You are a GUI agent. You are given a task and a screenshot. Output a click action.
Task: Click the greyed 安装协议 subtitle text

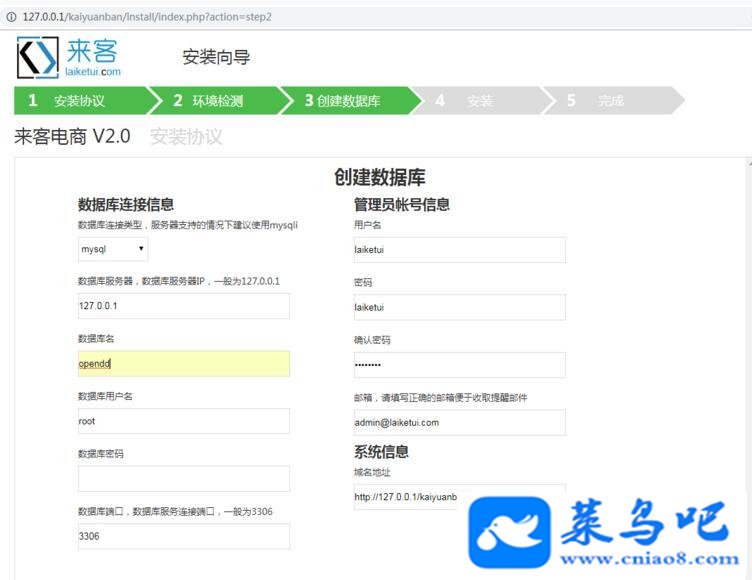coord(186,136)
